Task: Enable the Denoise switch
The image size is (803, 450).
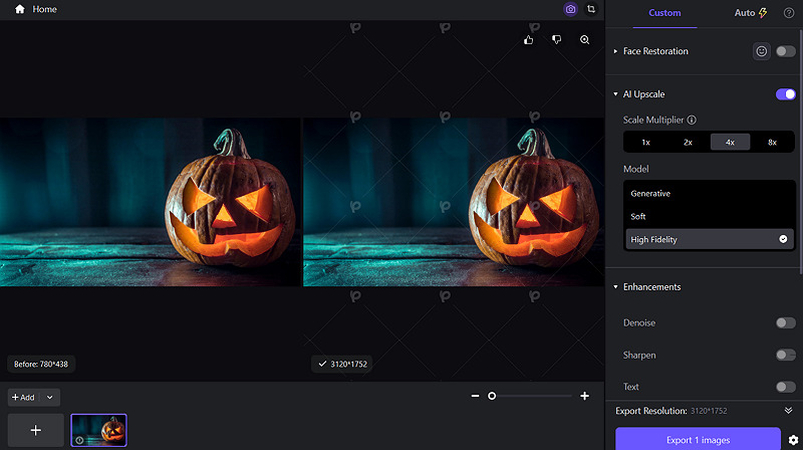Action: [x=786, y=323]
